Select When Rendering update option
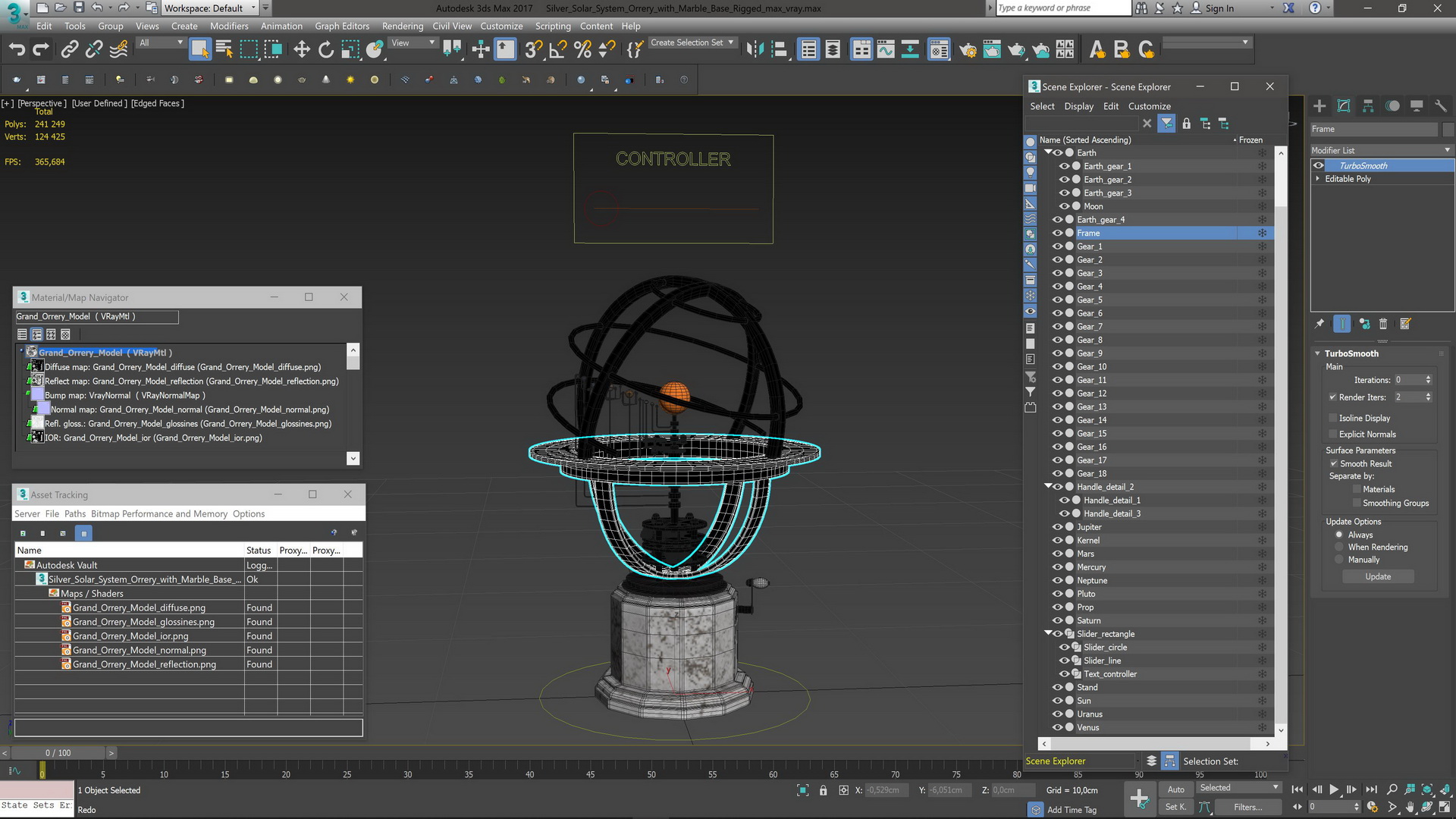Viewport: 1456px width, 819px height. [x=1339, y=547]
